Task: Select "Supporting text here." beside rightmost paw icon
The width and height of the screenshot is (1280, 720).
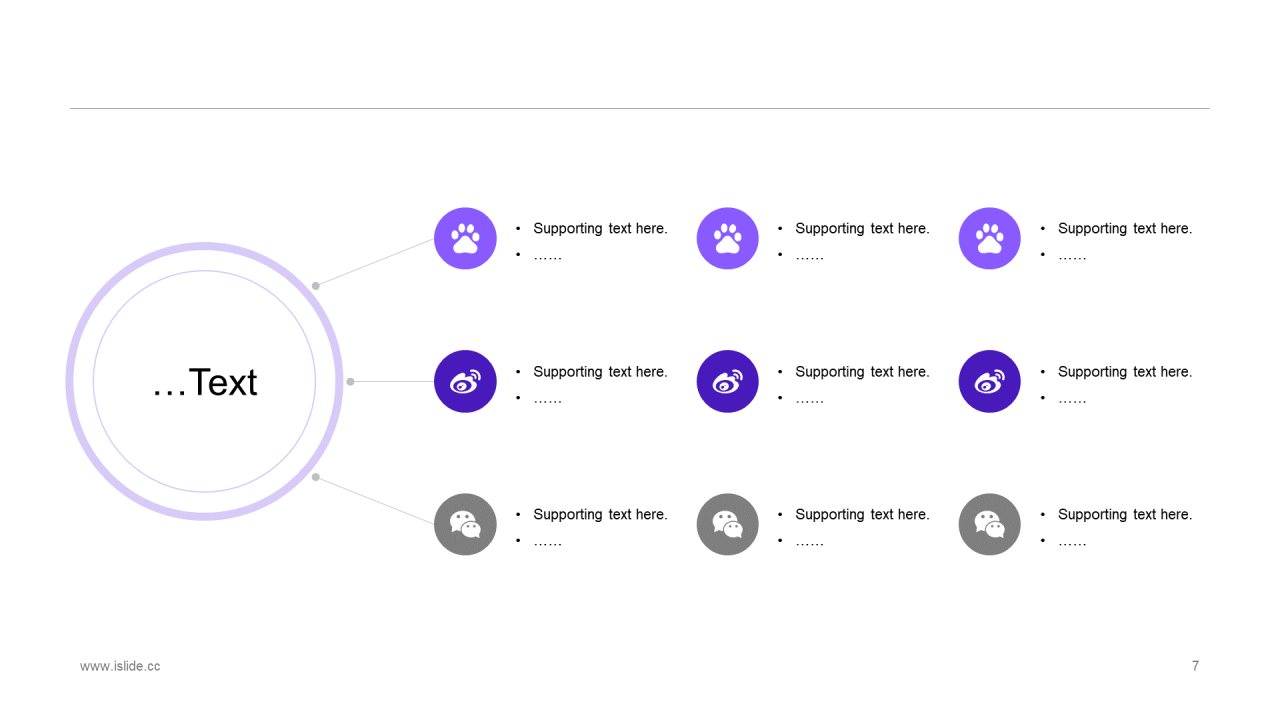Action: point(1125,229)
